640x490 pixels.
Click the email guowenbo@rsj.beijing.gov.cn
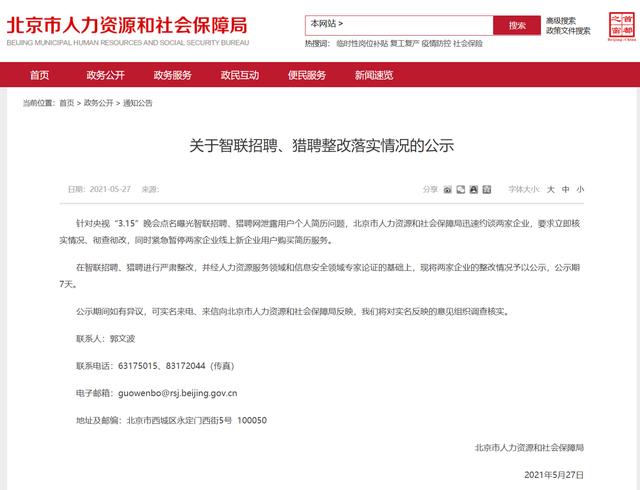point(178,393)
